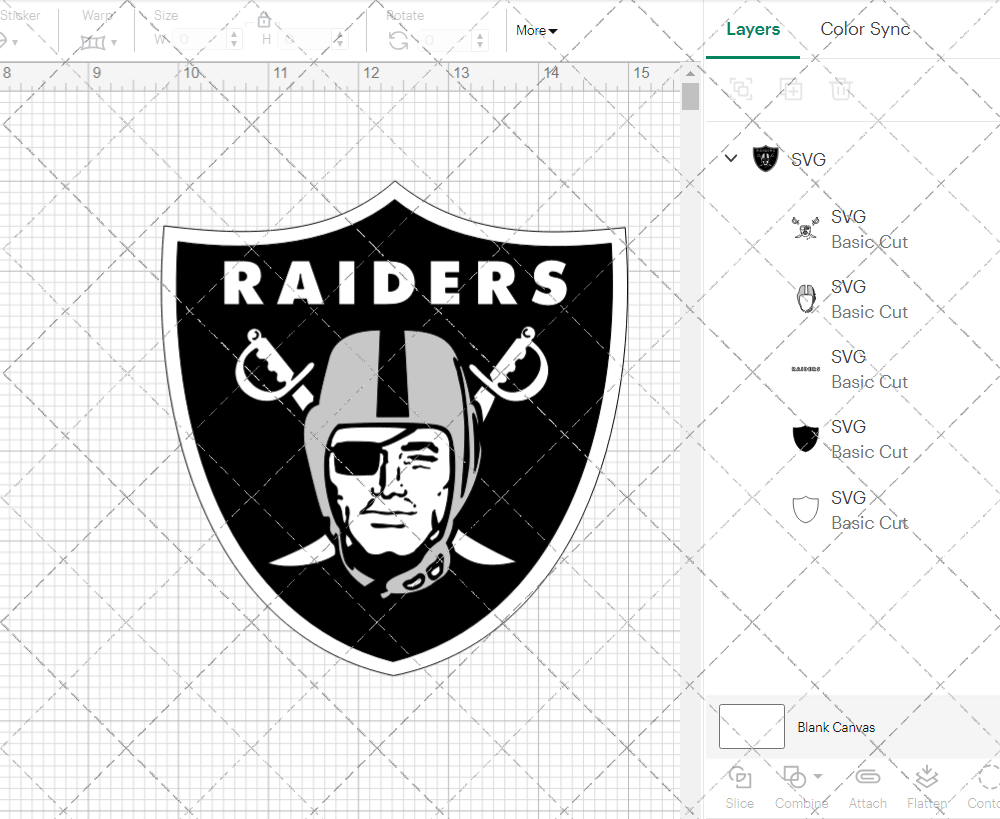Click the height stepper arrows

pyautogui.click(x=340, y=40)
